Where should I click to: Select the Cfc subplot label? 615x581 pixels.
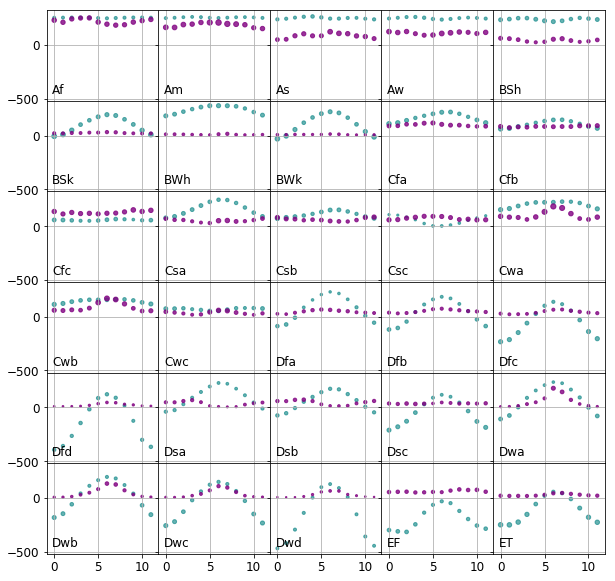62,271
